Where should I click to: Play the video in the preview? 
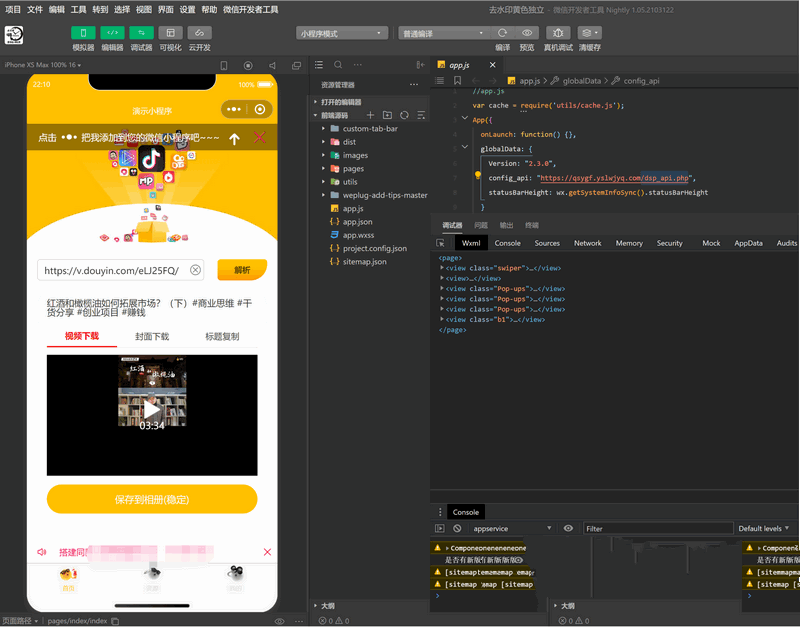152,409
